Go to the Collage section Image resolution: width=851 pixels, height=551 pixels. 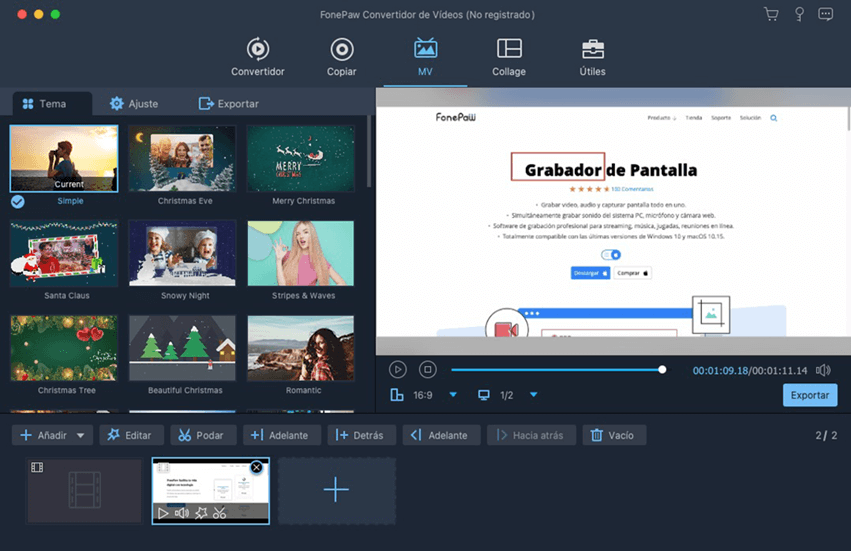[x=509, y=57]
